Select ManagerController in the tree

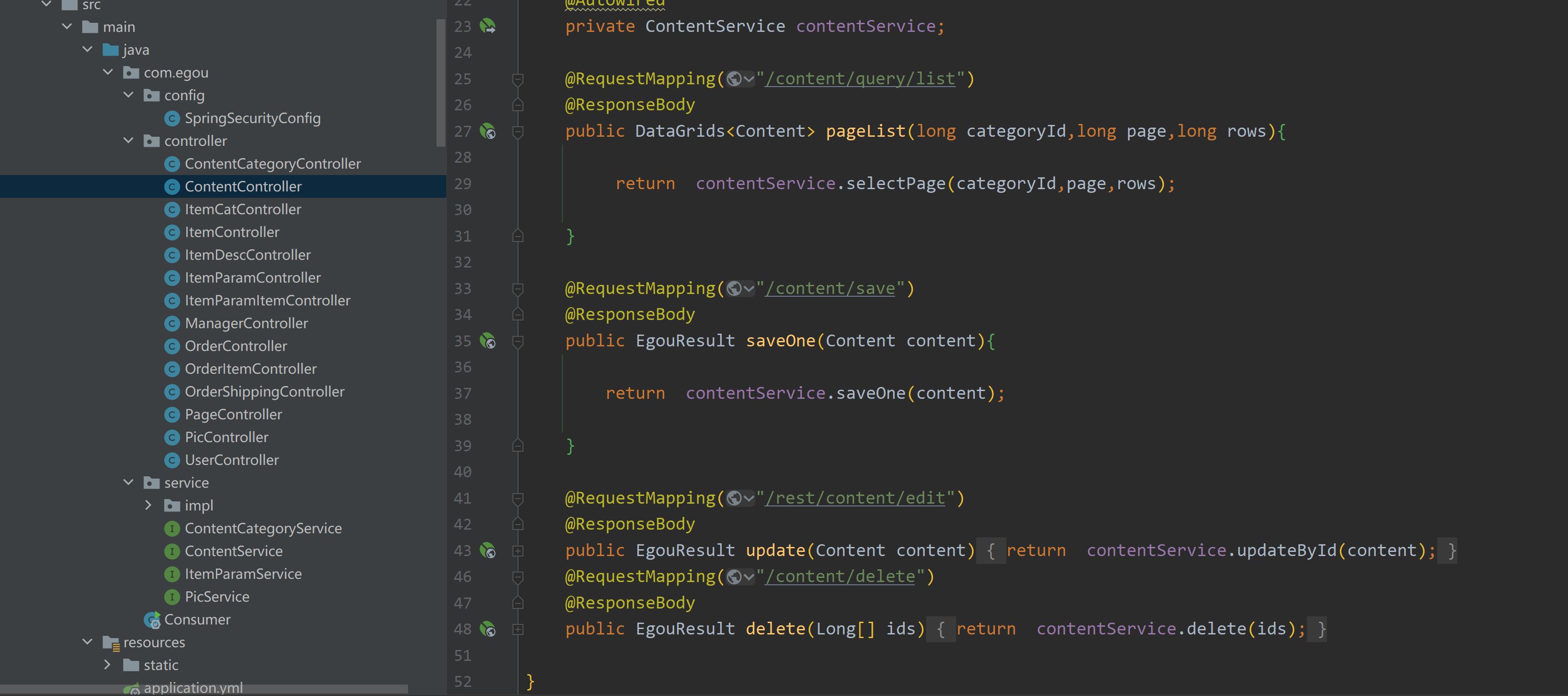(x=246, y=323)
